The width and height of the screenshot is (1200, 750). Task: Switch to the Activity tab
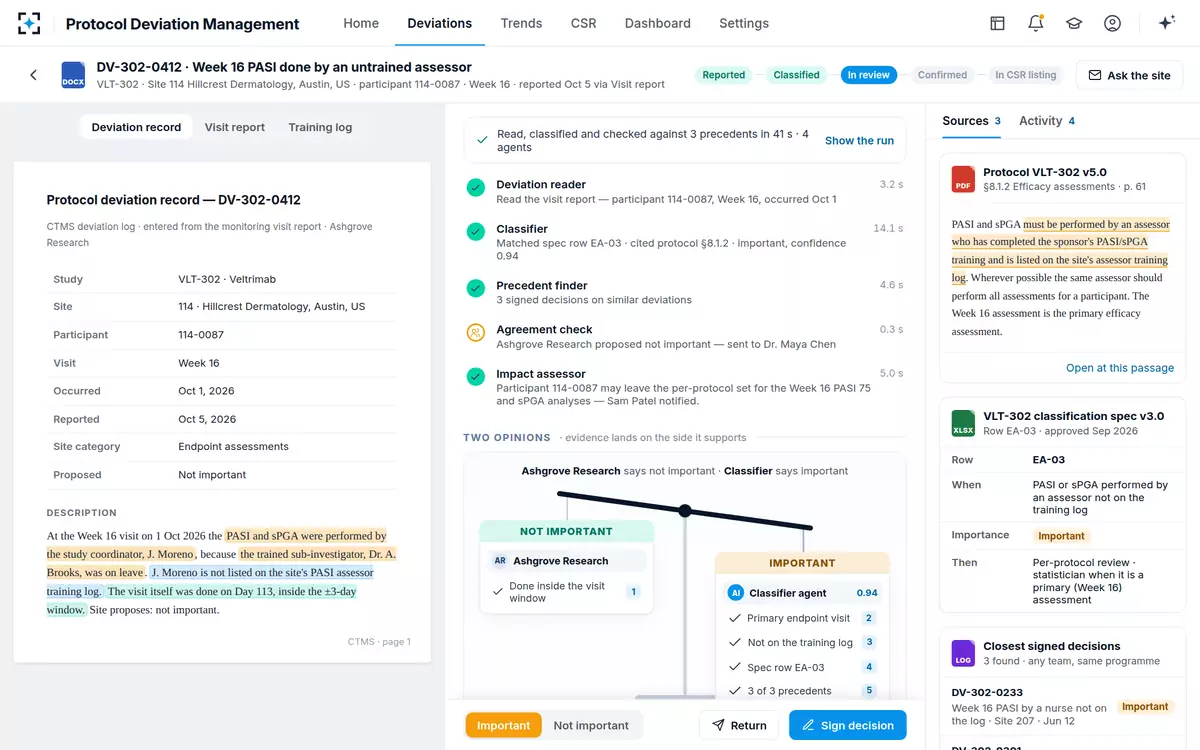[1047, 121]
